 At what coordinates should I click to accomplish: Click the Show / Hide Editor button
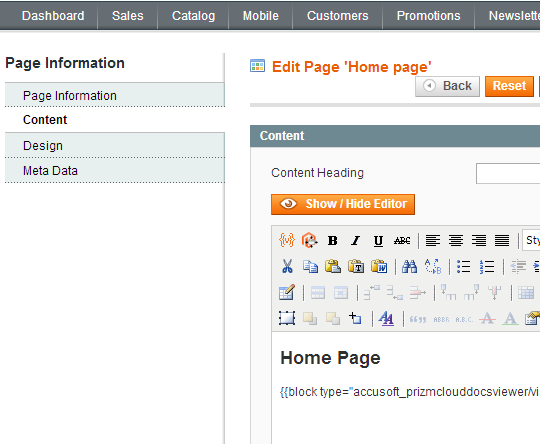click(x=343, y=204)
